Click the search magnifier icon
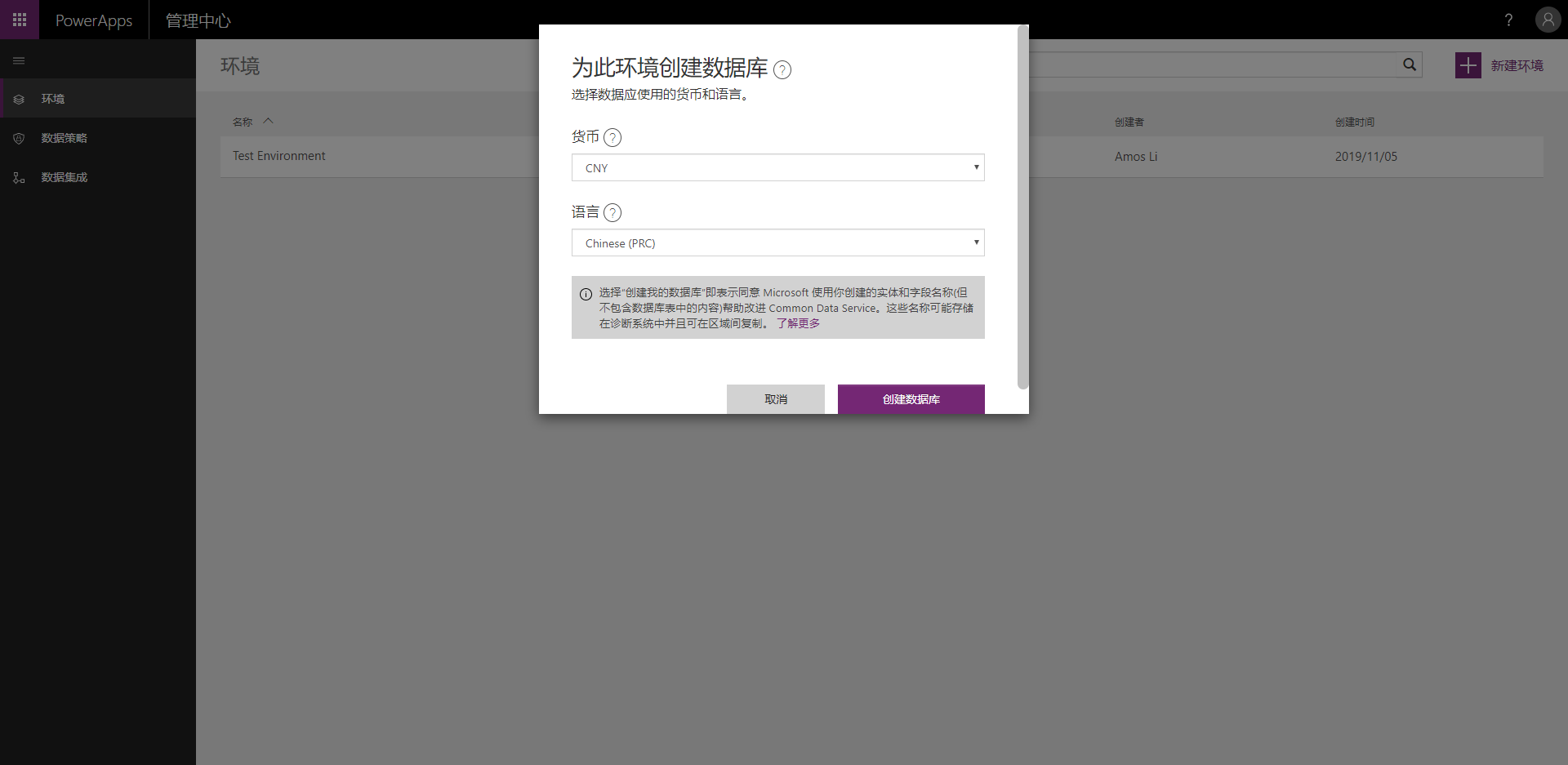 (x=1410, y=64)
